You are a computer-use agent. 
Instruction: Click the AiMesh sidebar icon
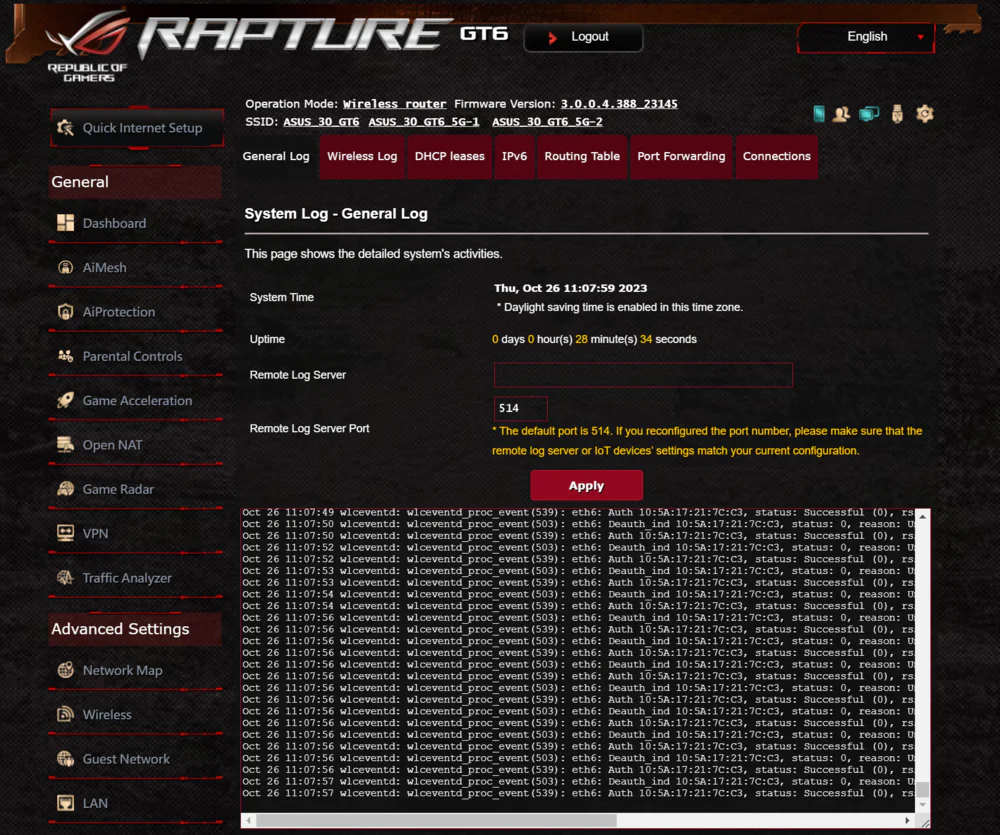click(65, 267)
